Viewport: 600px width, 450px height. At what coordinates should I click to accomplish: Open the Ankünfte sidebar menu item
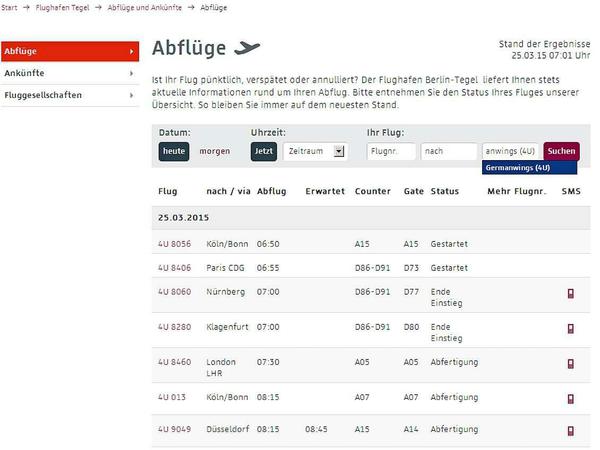coord(70,73)
